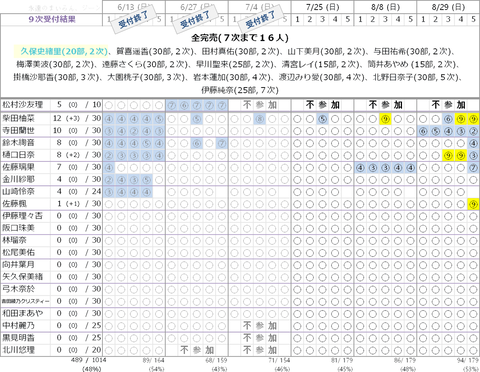
Task: Click the 全完売(7次まで16人) heading
Action: click(240, 38)
